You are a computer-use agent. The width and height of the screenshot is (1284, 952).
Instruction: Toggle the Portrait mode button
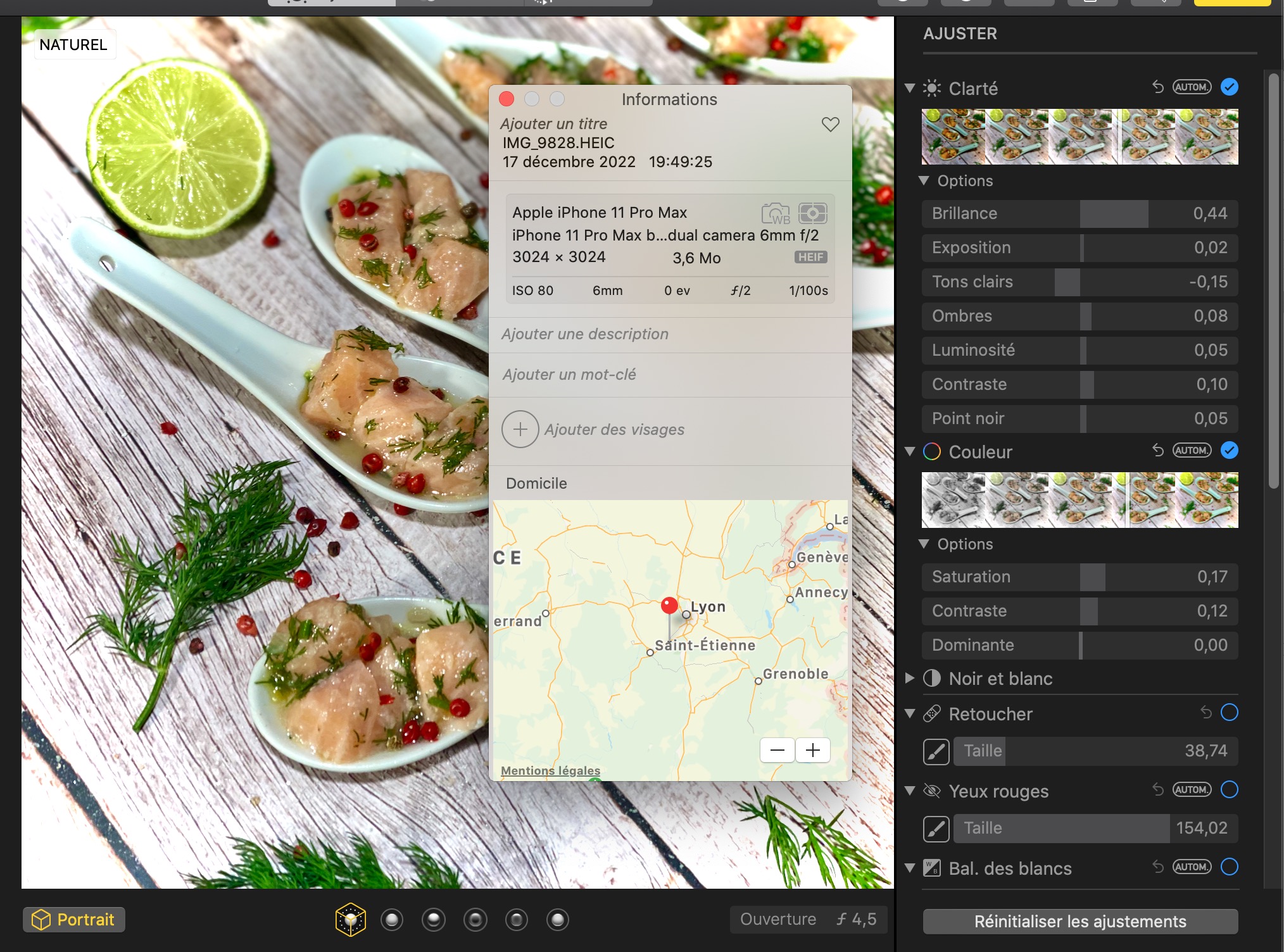pos(74,920)
